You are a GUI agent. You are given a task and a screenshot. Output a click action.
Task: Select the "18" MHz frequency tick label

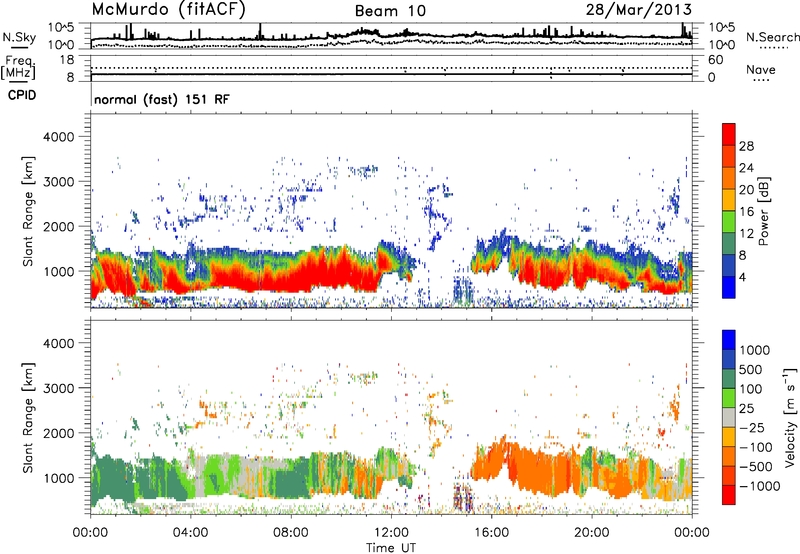tap(67, 60)
